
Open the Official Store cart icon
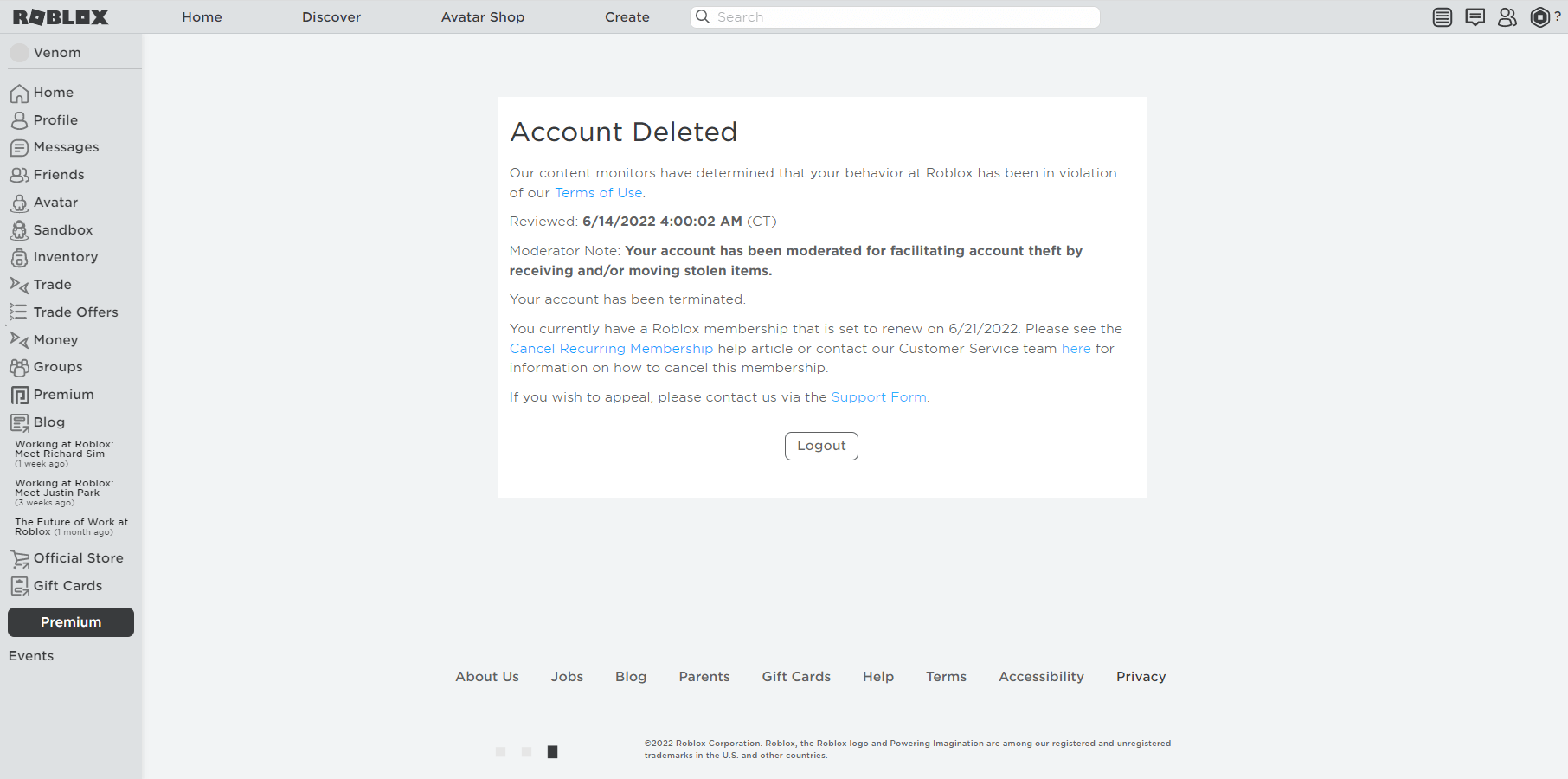pyautogui.click(x=19, y=559)
